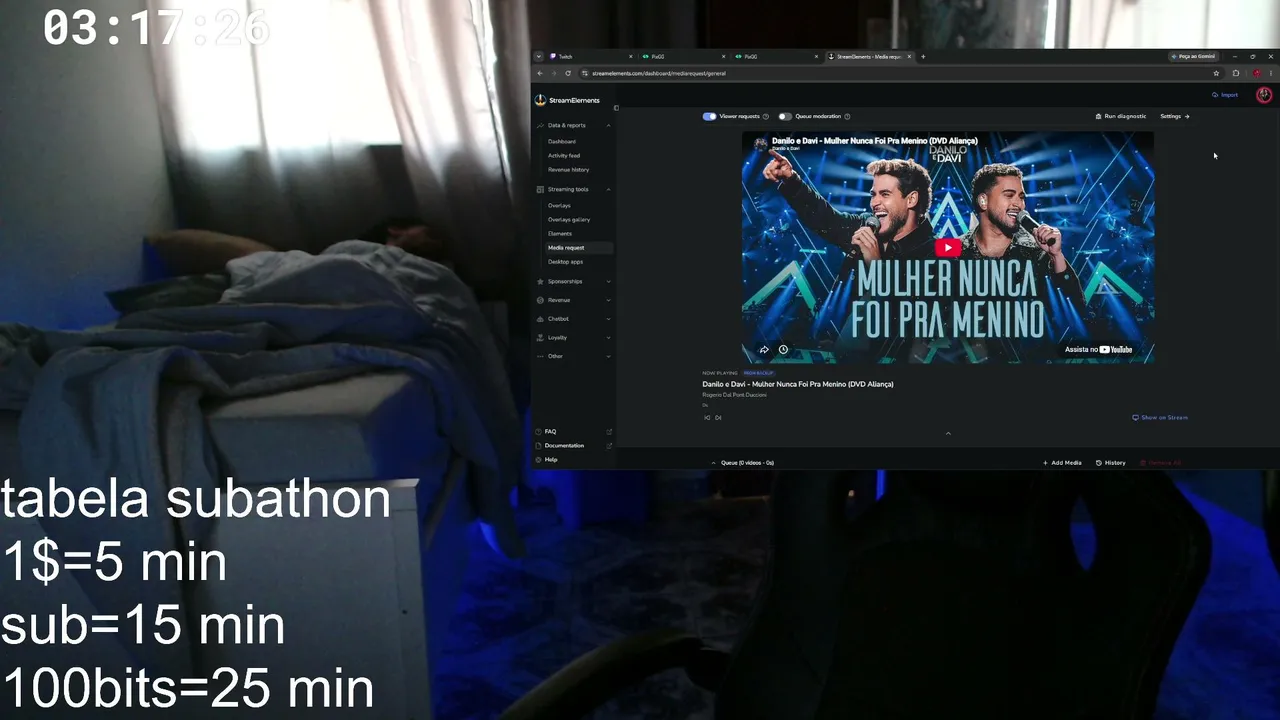
Task: Click the Run diagnostic button
Action: tap(1121, 116)
